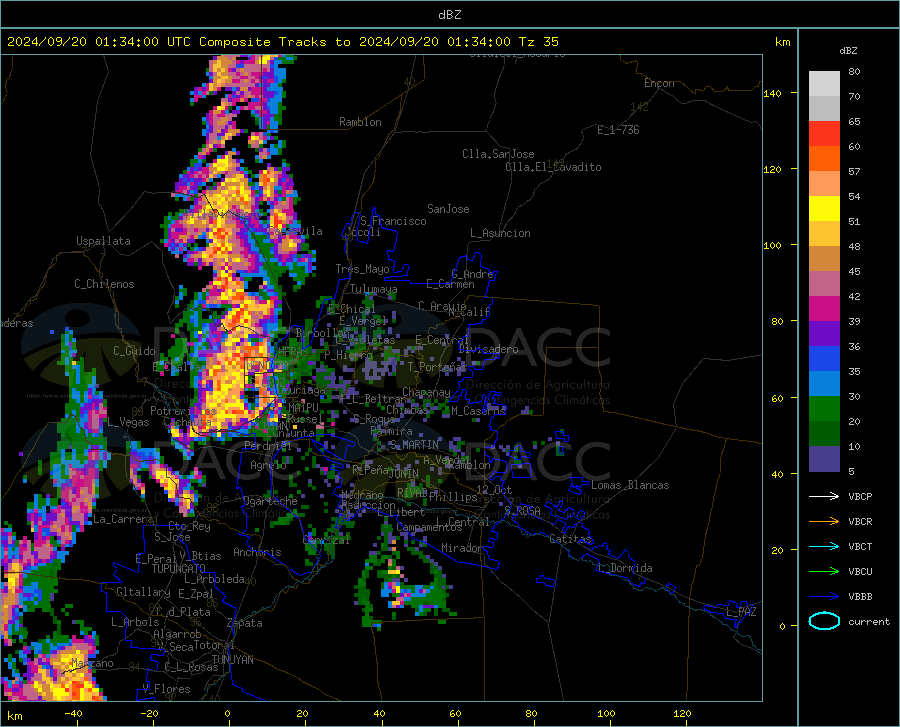Viewport: 900px width, 727px height.
Task: Click the C_Chilenos map label
Action: pyautogui.click(x=104, y=284)
